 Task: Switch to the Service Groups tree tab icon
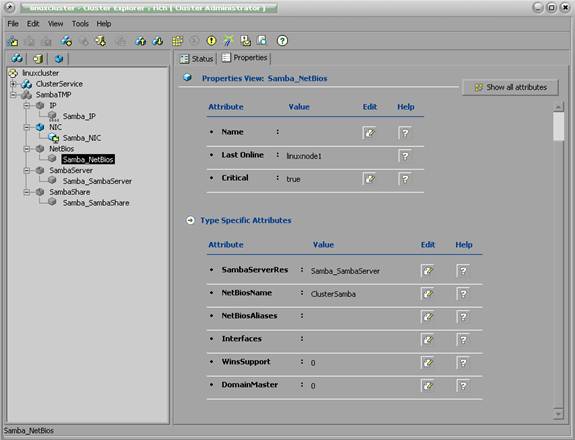(x=17, y=58)
